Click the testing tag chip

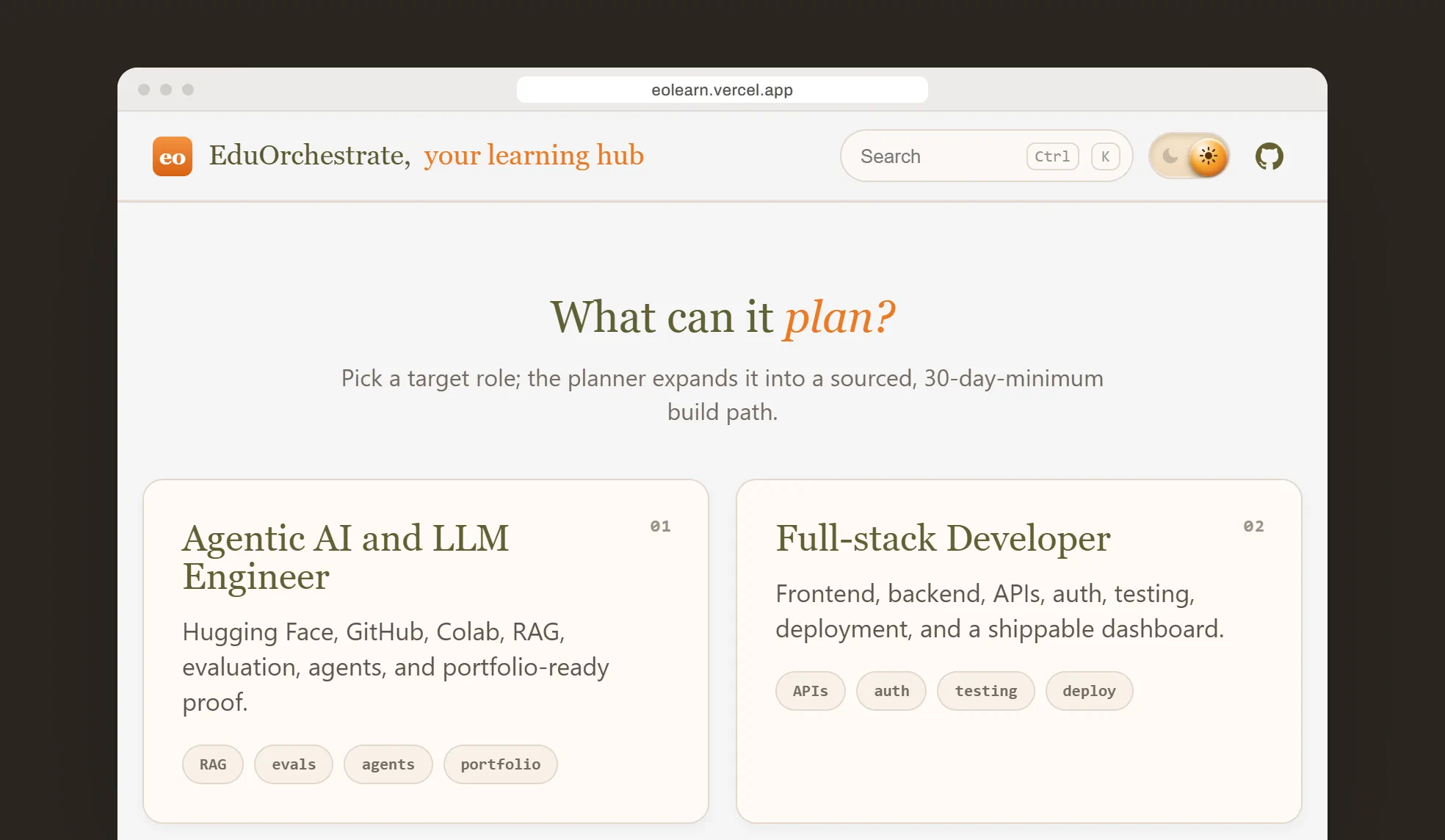click(986, 691)
